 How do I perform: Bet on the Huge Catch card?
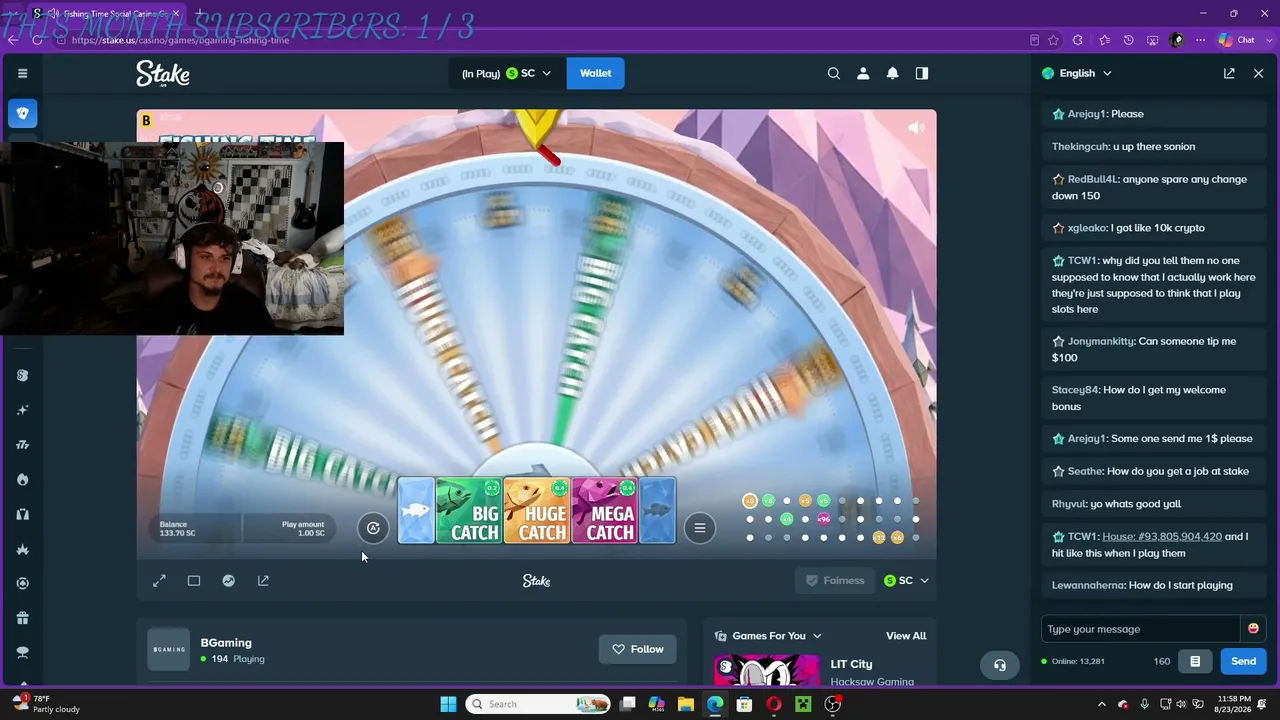pos(537,511)
